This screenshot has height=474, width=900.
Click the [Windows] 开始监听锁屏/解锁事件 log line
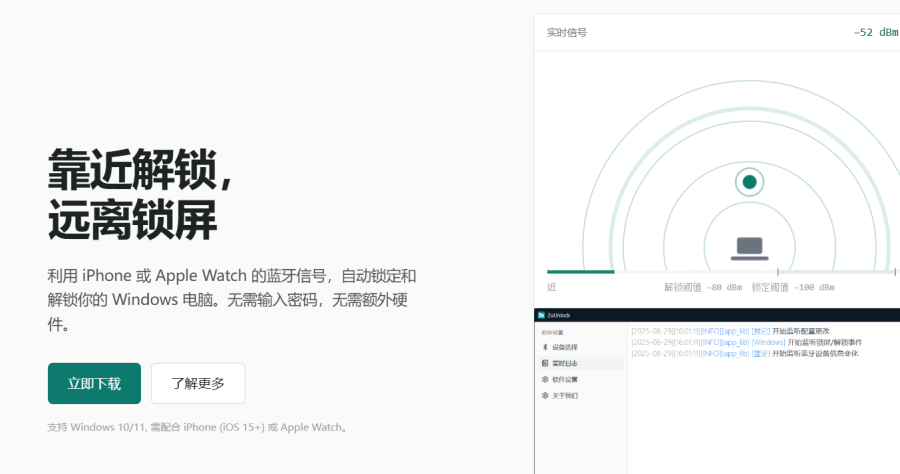(746, 342)
